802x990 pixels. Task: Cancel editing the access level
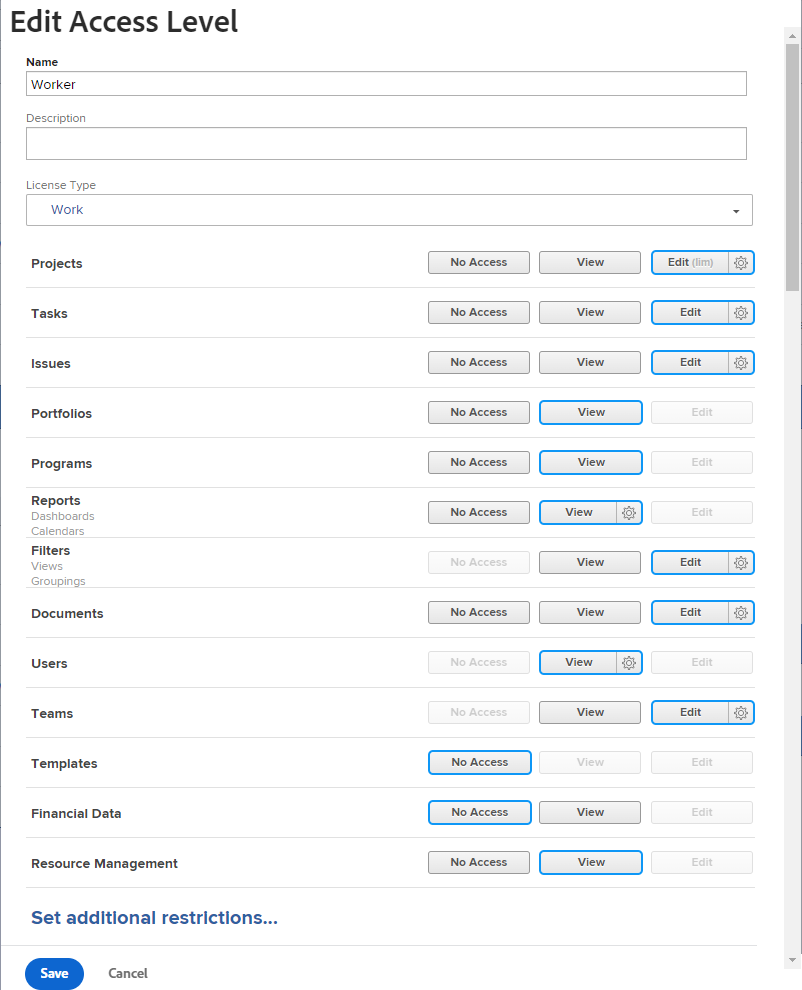(127, 973)
